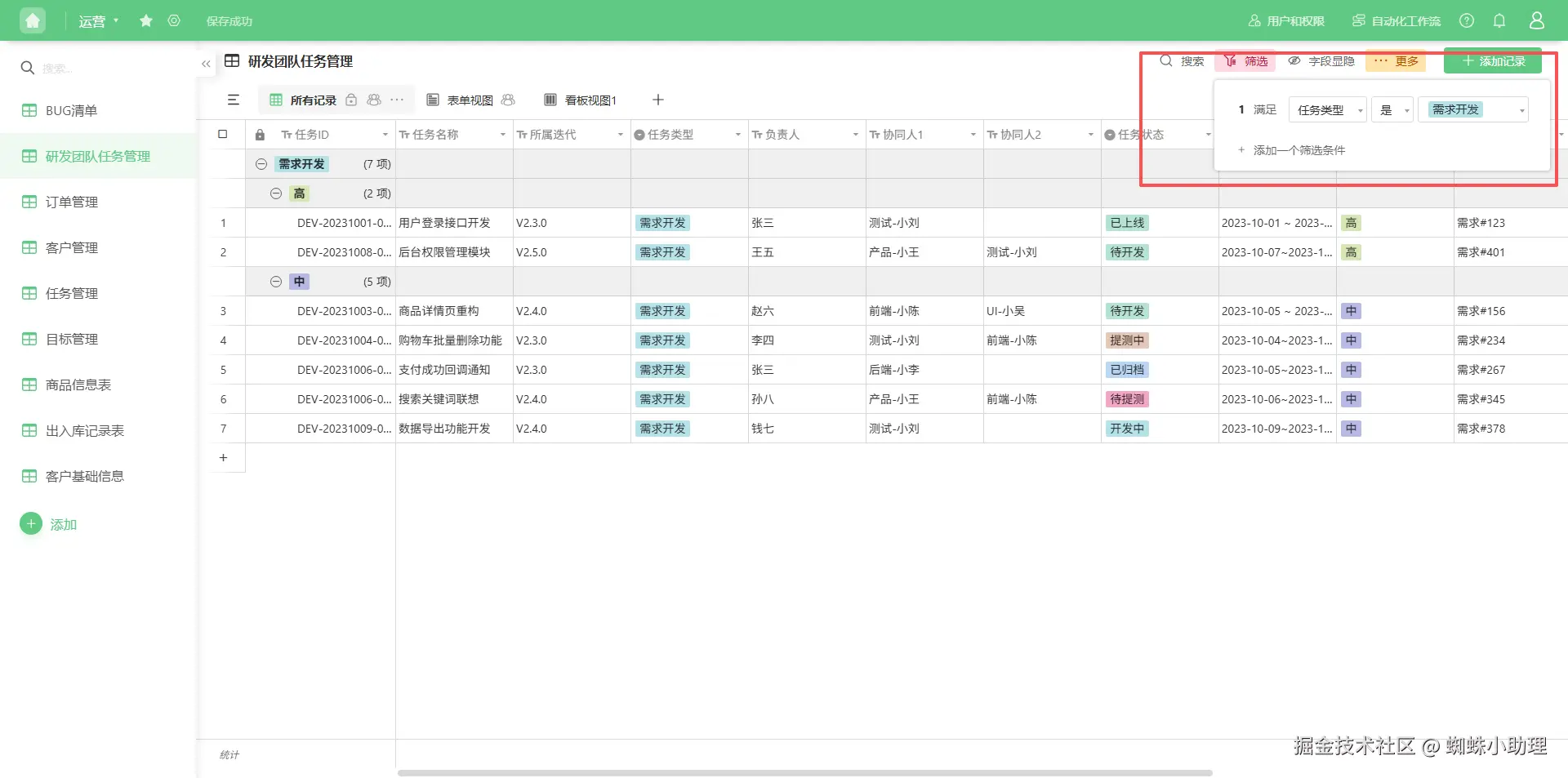The width and height of the screenshot is (1568, 778).
Task: Collapse the sidebar with the double chevron
Action: [x=206, y=63]
